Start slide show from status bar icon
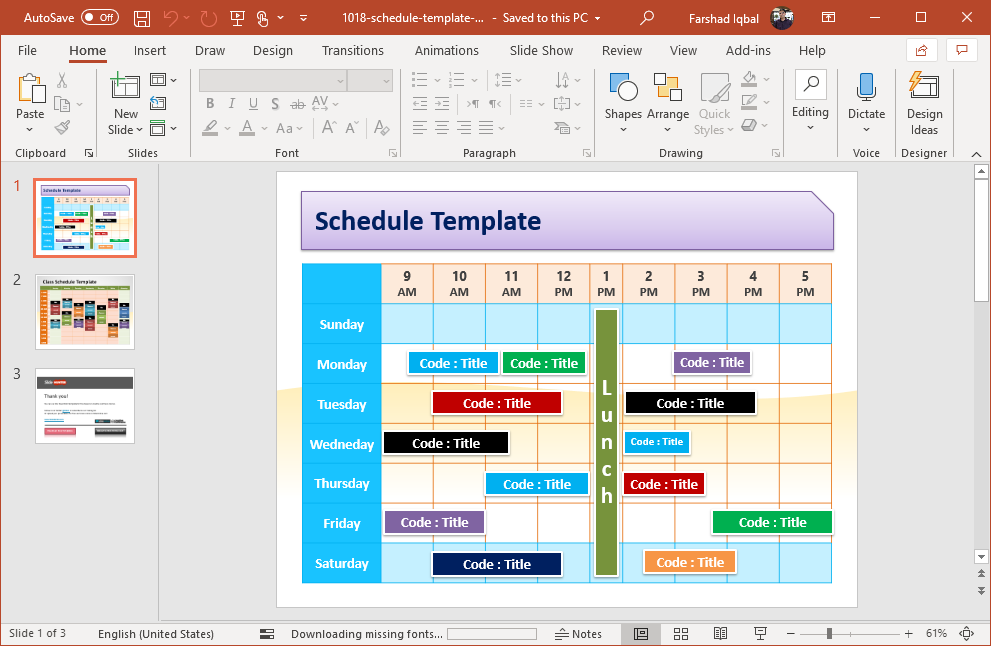The height and width of the screenshot is (646, 991). 760,634
